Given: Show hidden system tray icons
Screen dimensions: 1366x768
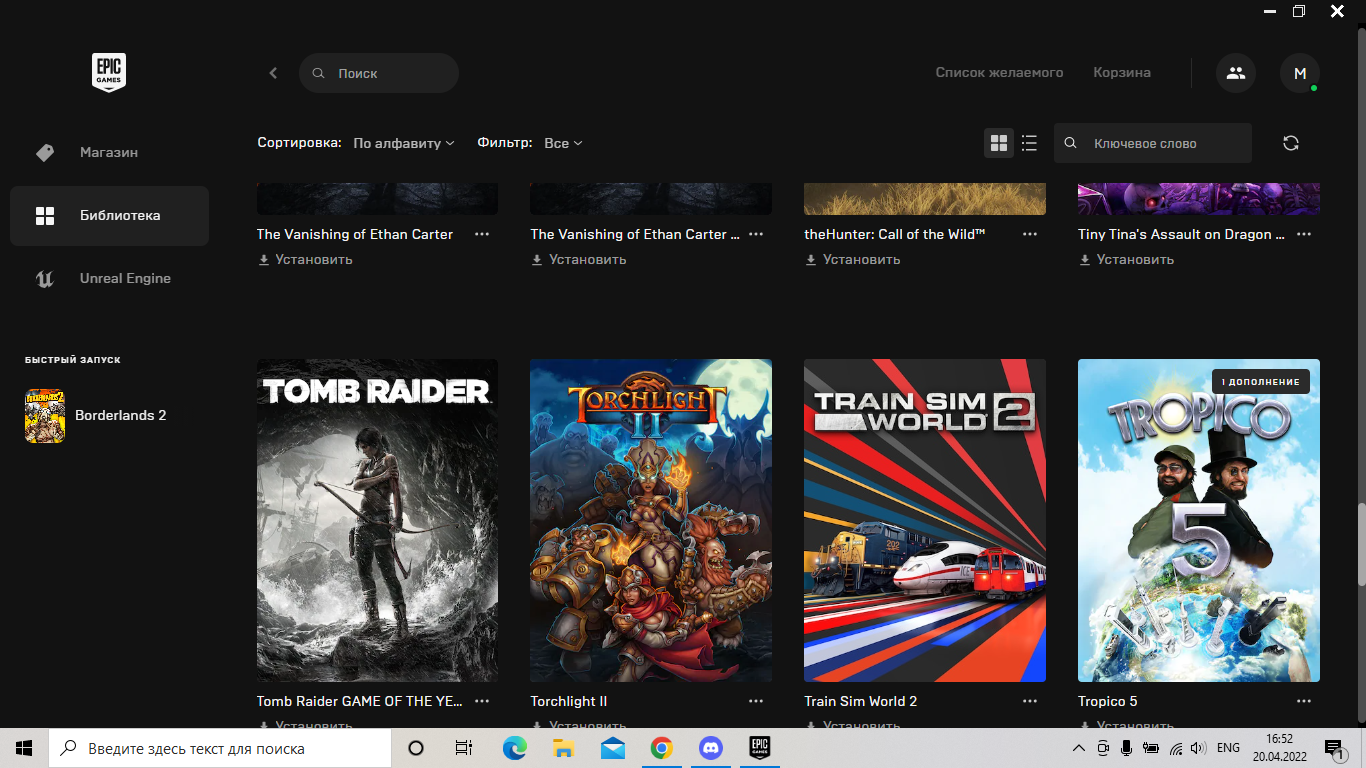Looking at the screenshot, I should coord(1078,748).
